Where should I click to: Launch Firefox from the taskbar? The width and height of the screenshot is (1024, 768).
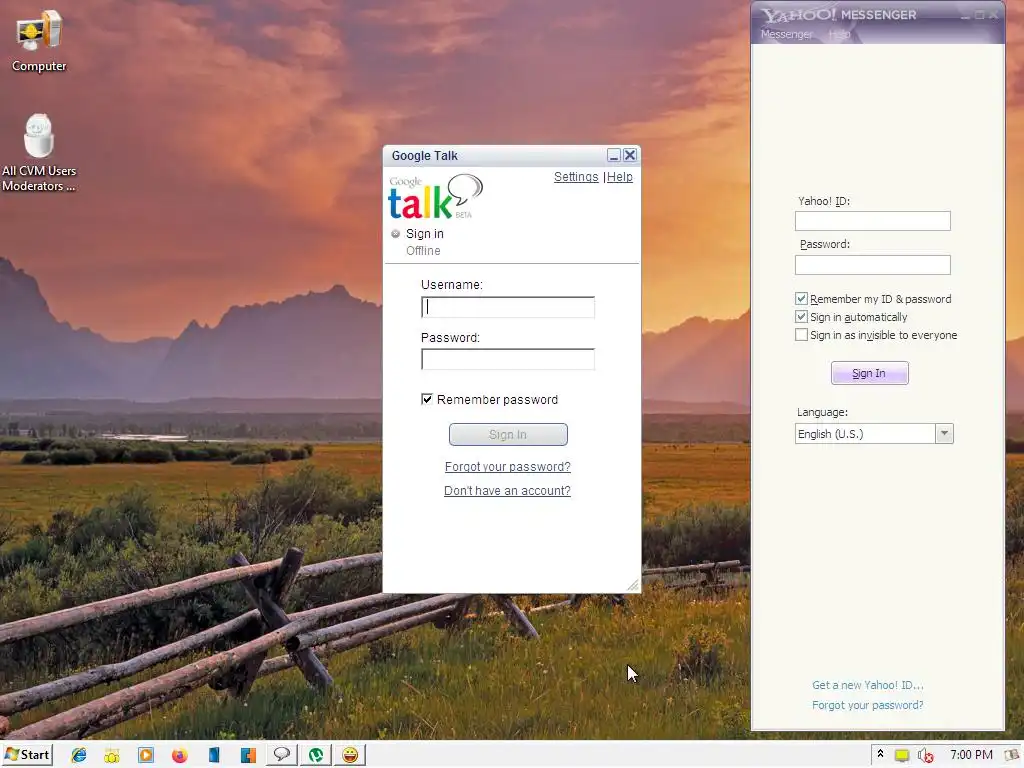tap(180, 756)
